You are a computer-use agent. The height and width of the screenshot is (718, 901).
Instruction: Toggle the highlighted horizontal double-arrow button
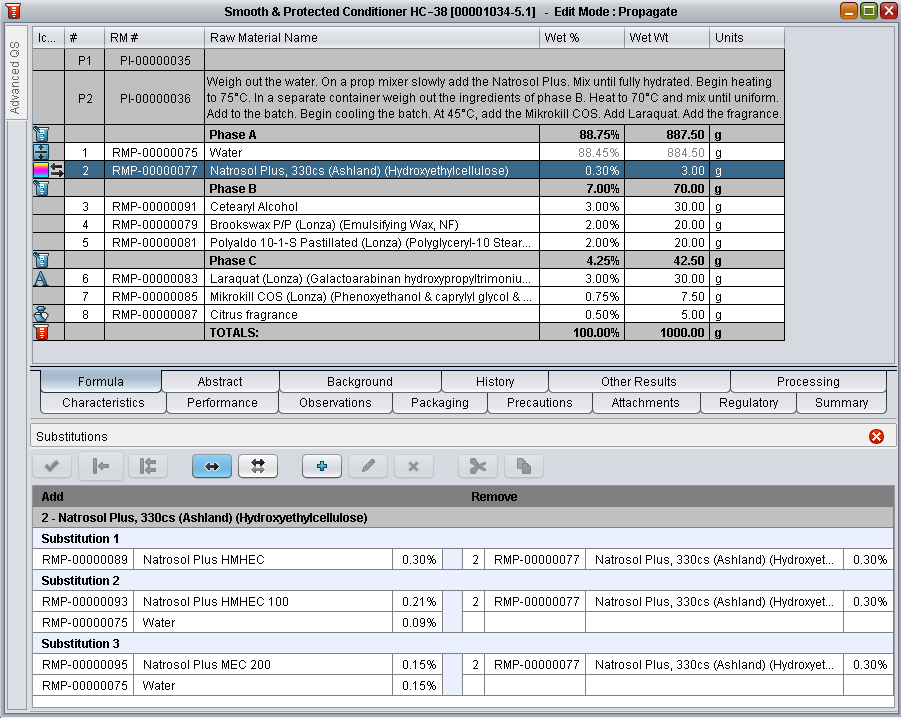[211, 466]
